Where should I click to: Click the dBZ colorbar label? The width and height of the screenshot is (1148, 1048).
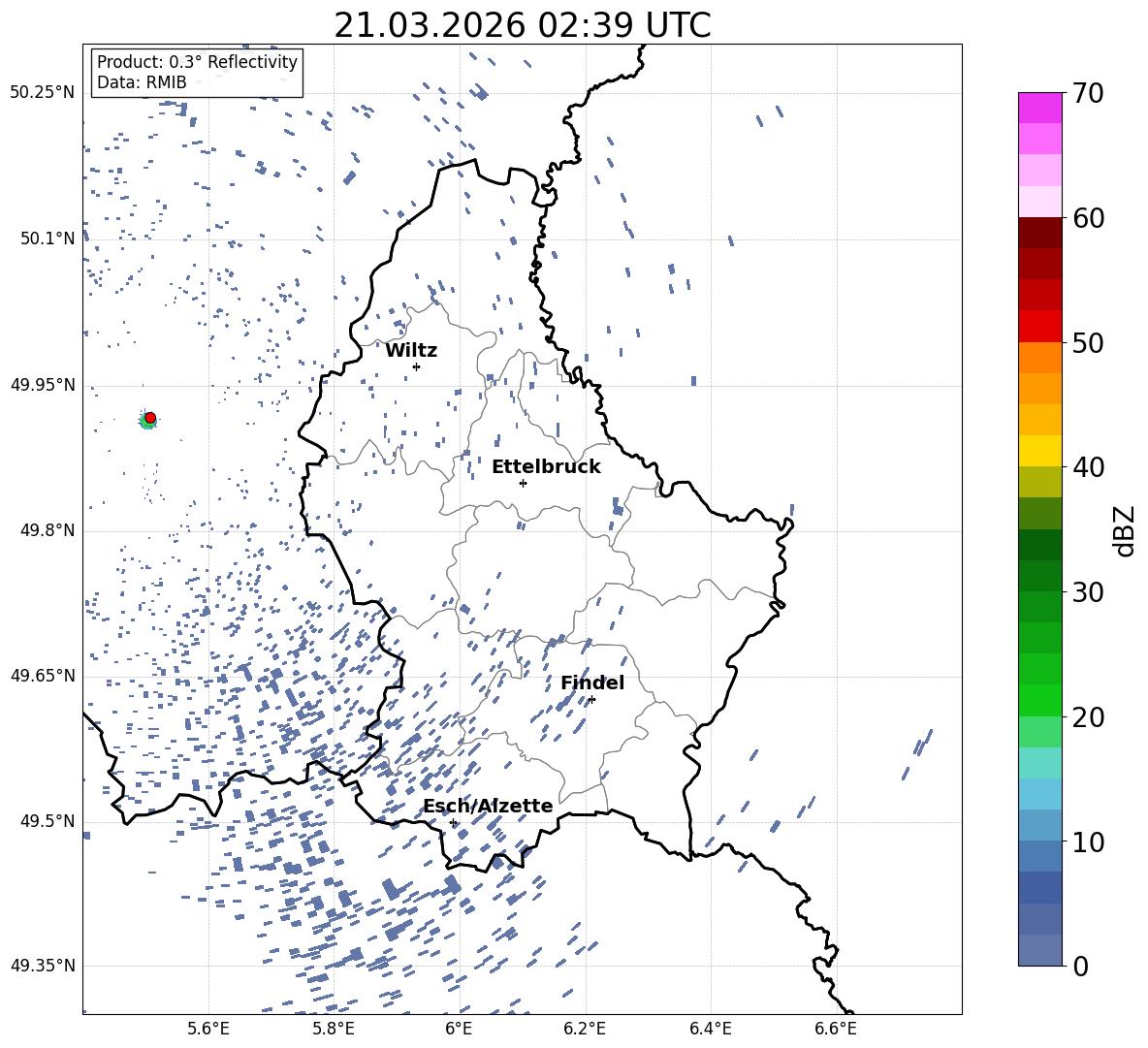click(1126, 531)
